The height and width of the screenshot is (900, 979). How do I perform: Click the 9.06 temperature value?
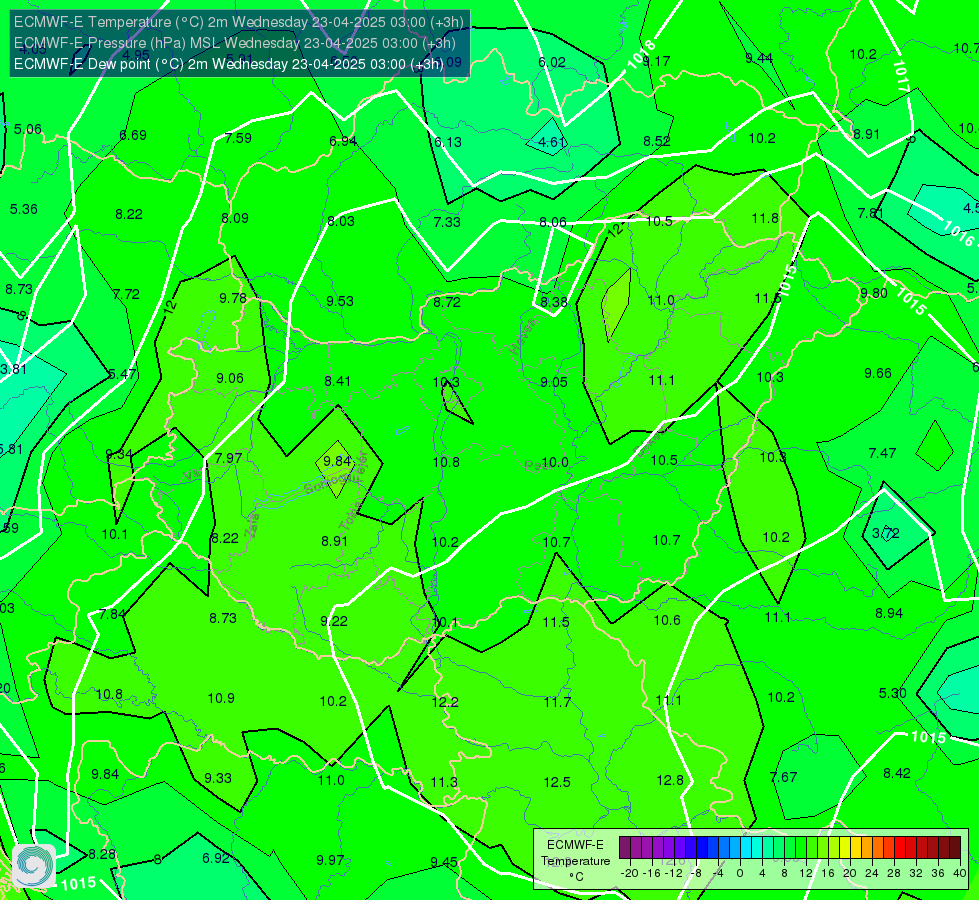(x=230, y=378)
